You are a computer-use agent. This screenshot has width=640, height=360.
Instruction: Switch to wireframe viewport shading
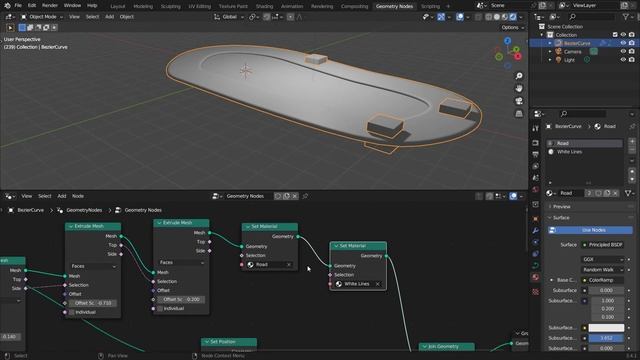tap(489, 17)
